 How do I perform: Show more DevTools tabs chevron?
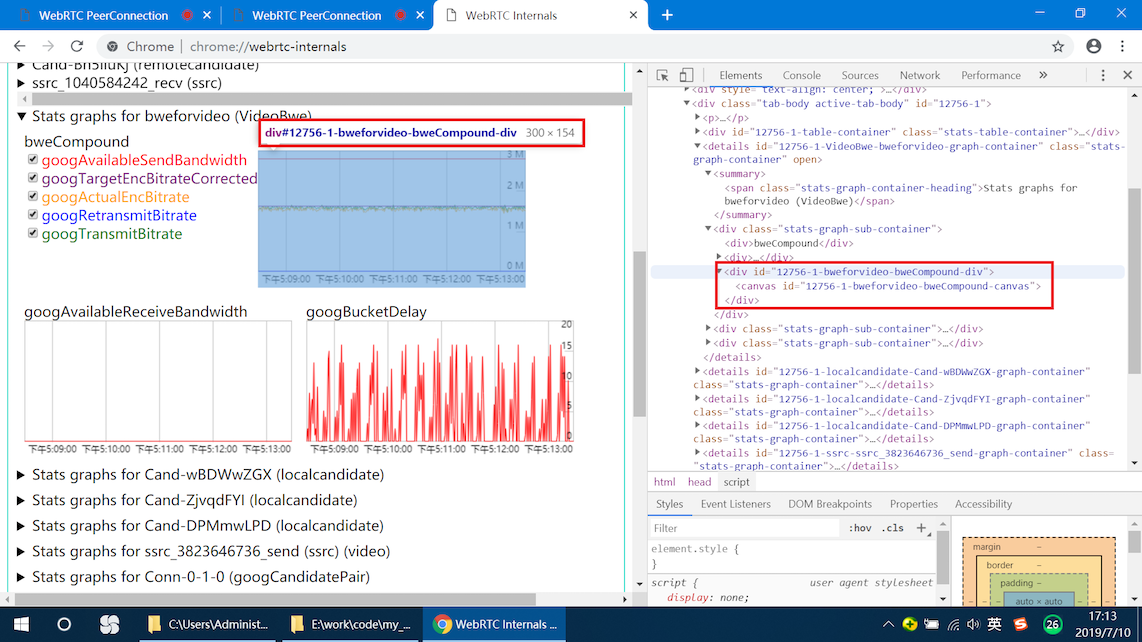[1043, 75]
